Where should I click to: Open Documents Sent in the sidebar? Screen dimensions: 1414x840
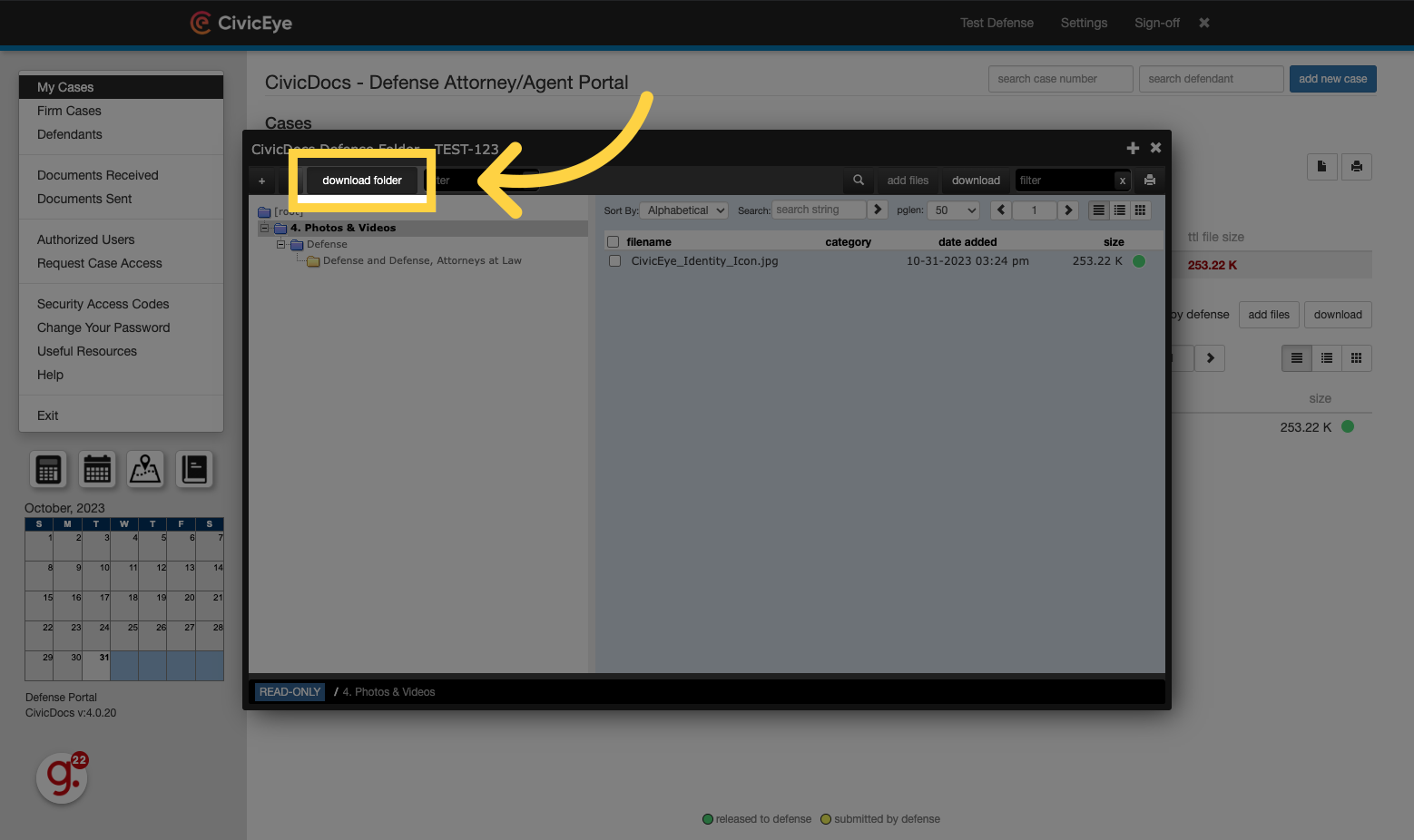pyautogui.click(x=84, y=199)
